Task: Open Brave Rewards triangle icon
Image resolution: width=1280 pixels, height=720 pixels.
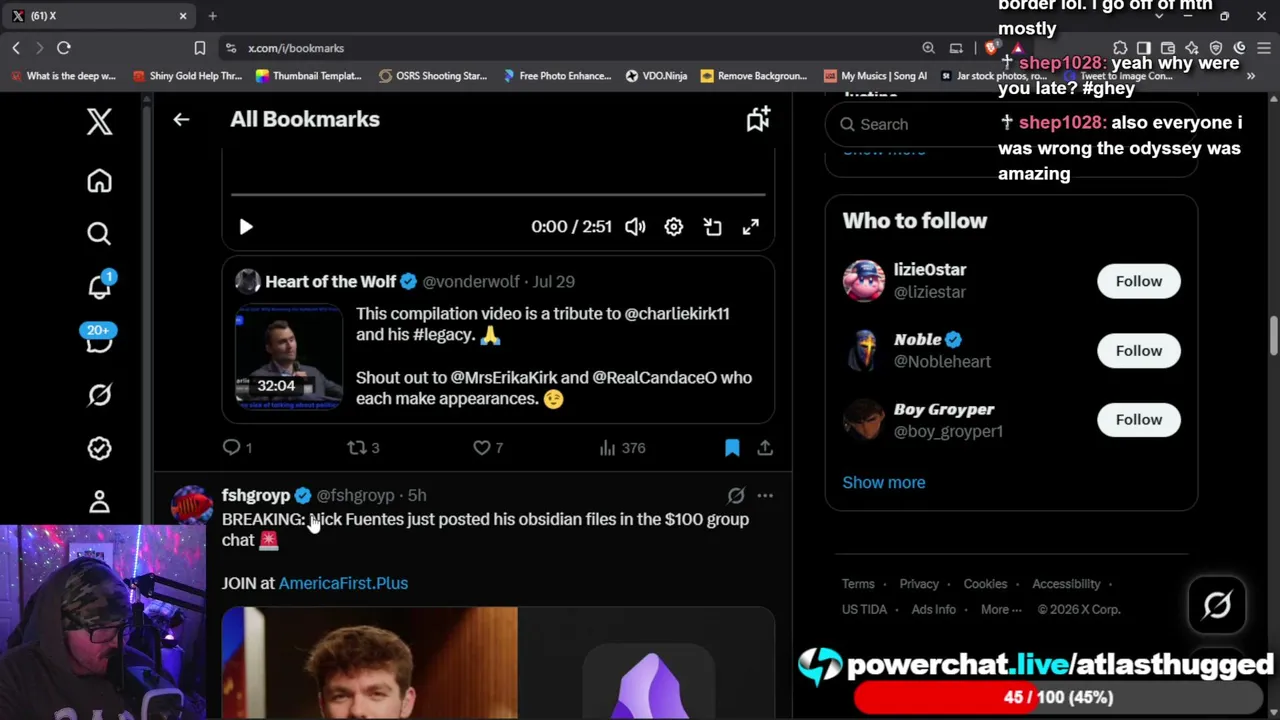Action: (1017, 48)
